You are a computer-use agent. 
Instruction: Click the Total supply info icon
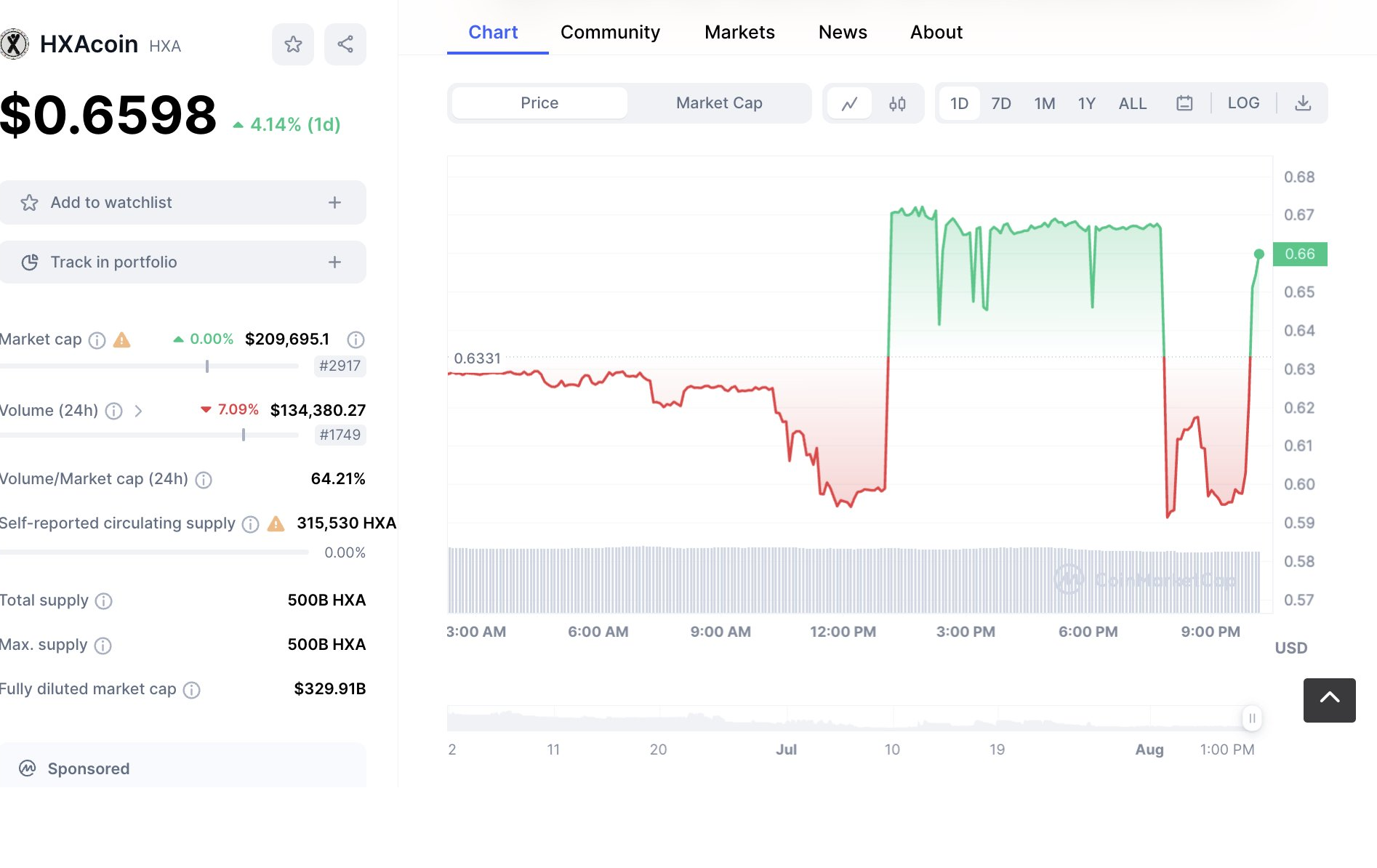104,601
